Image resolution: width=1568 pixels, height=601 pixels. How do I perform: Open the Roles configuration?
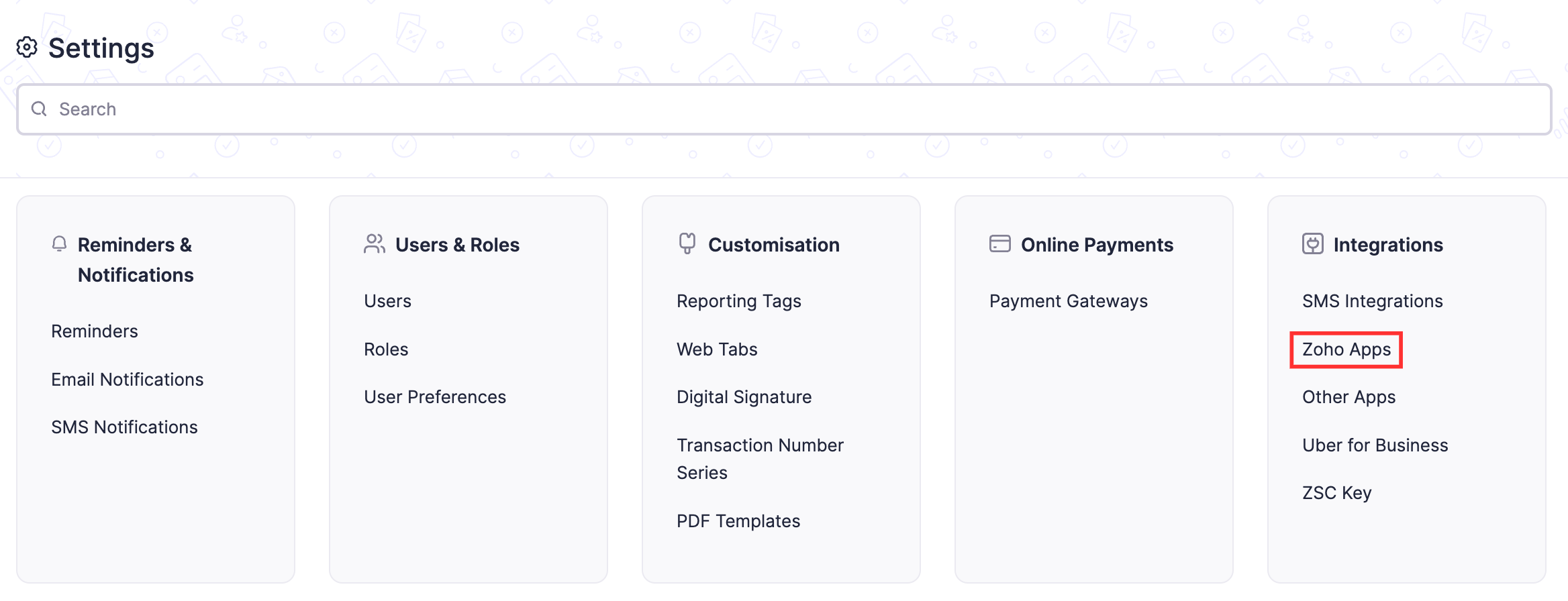point(385,349)
